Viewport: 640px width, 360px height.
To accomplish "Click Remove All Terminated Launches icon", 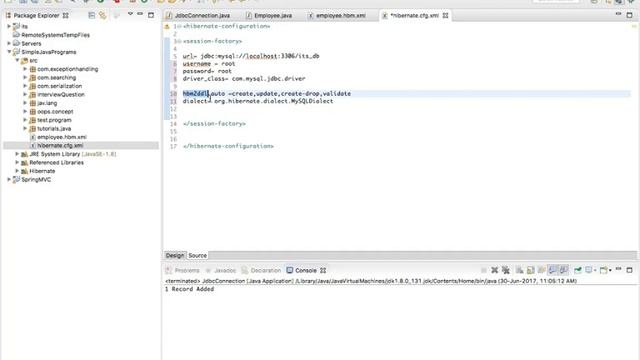I will click(506, 270).
